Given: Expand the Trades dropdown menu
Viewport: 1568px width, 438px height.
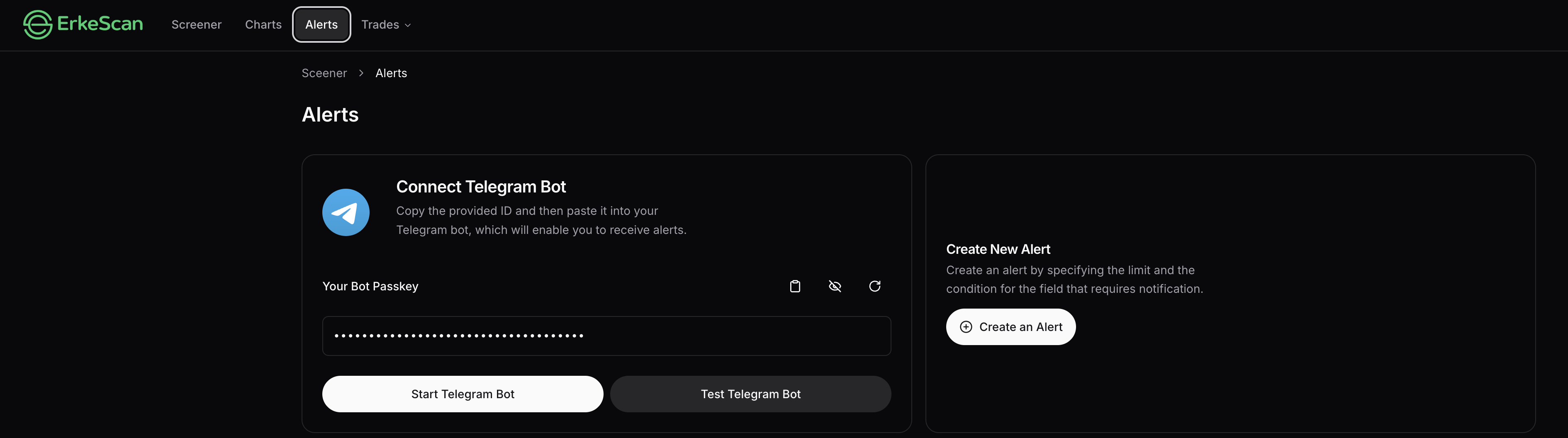Looking at the screenshot, I should click(386, 25).
